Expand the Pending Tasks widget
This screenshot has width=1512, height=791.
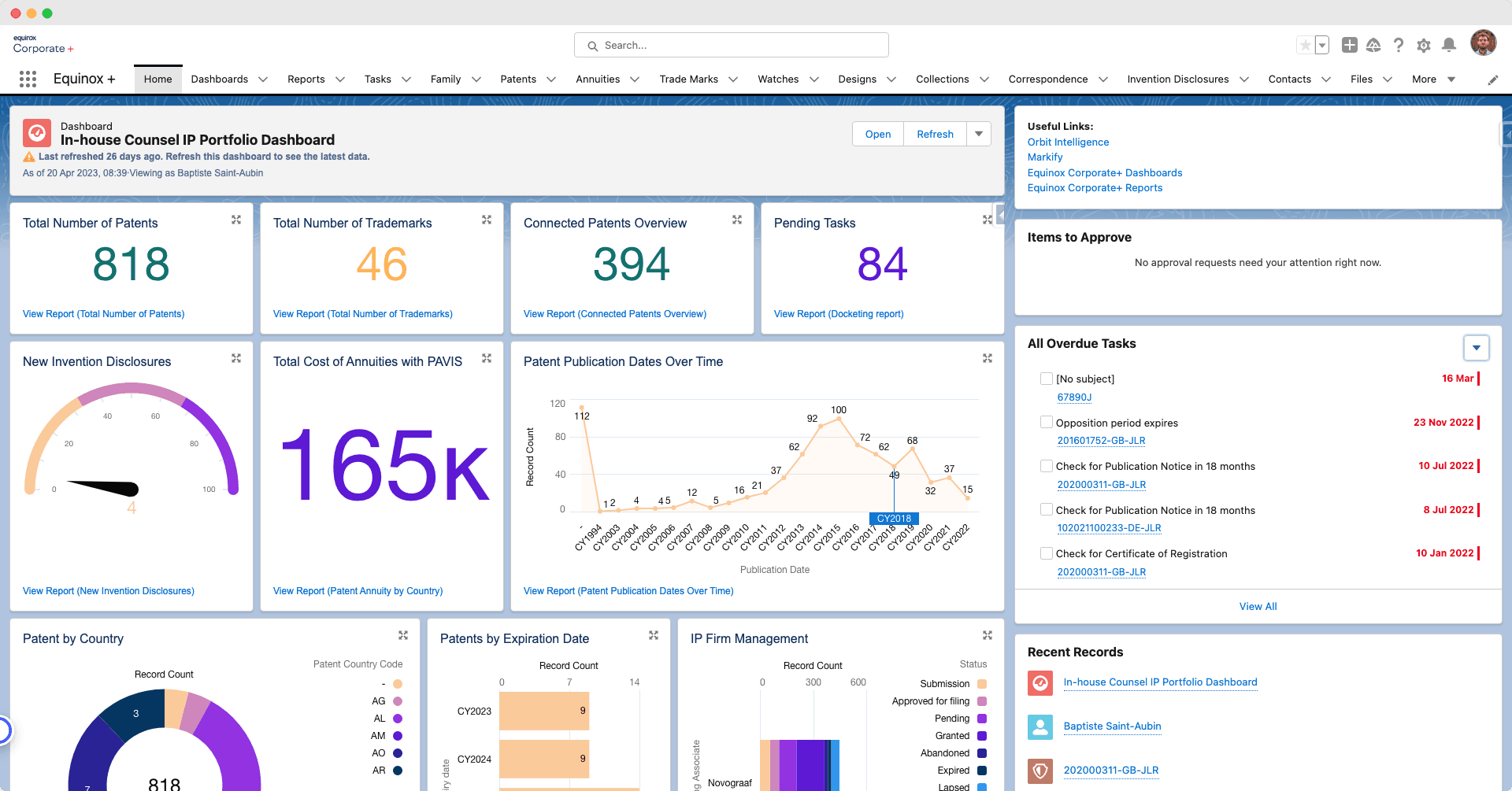click(988, 220)
